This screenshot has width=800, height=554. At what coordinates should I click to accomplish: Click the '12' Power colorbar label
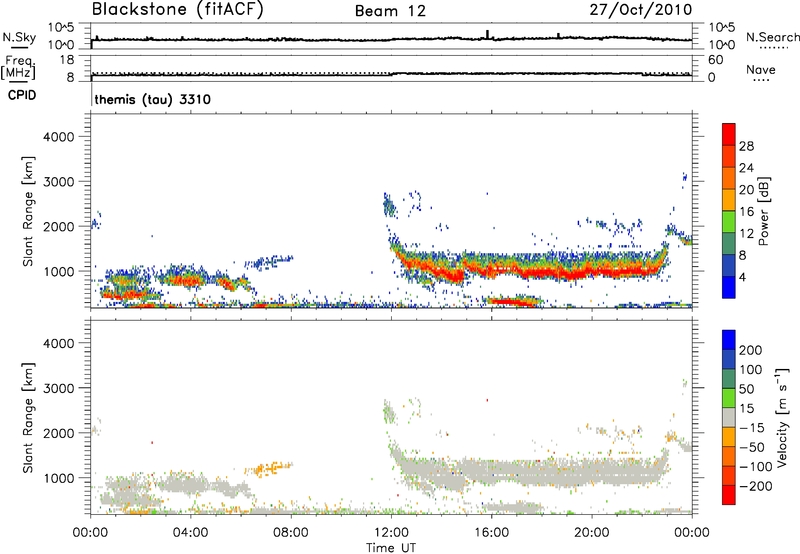click(x=746, y=234)
